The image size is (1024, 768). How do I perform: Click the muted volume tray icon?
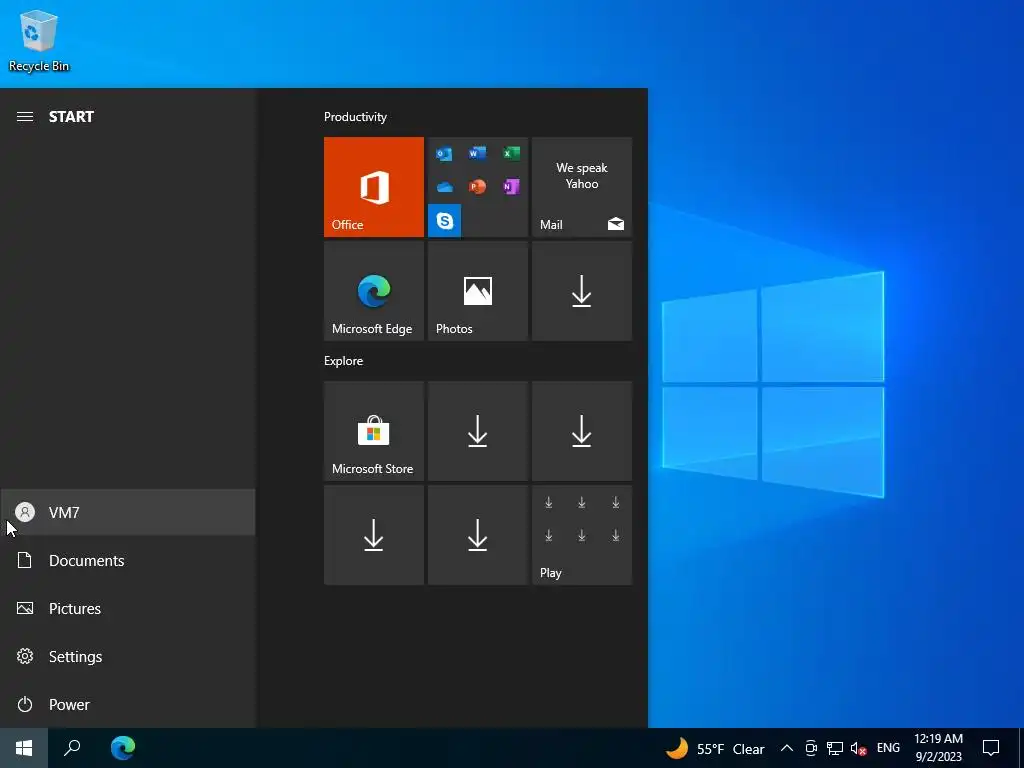[x=858, y=748]
